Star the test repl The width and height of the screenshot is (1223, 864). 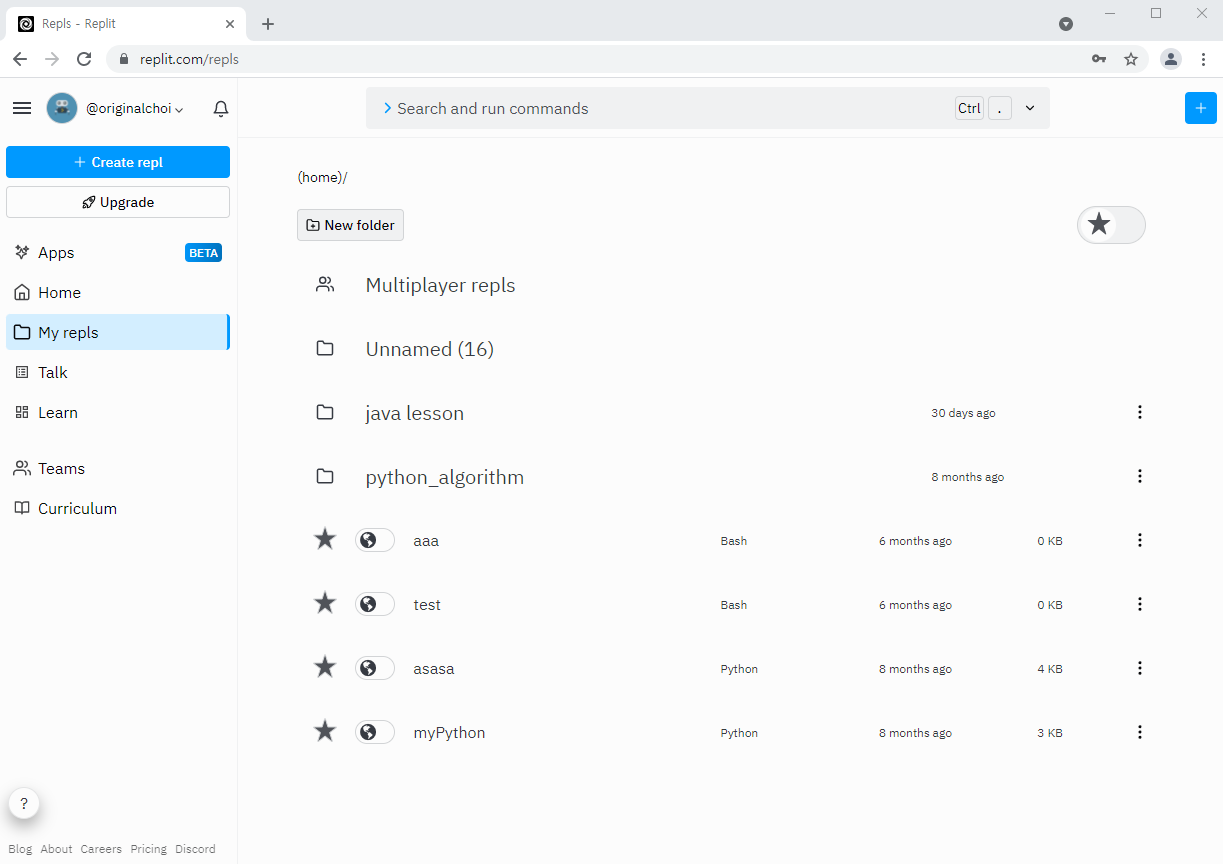[325, 604]
